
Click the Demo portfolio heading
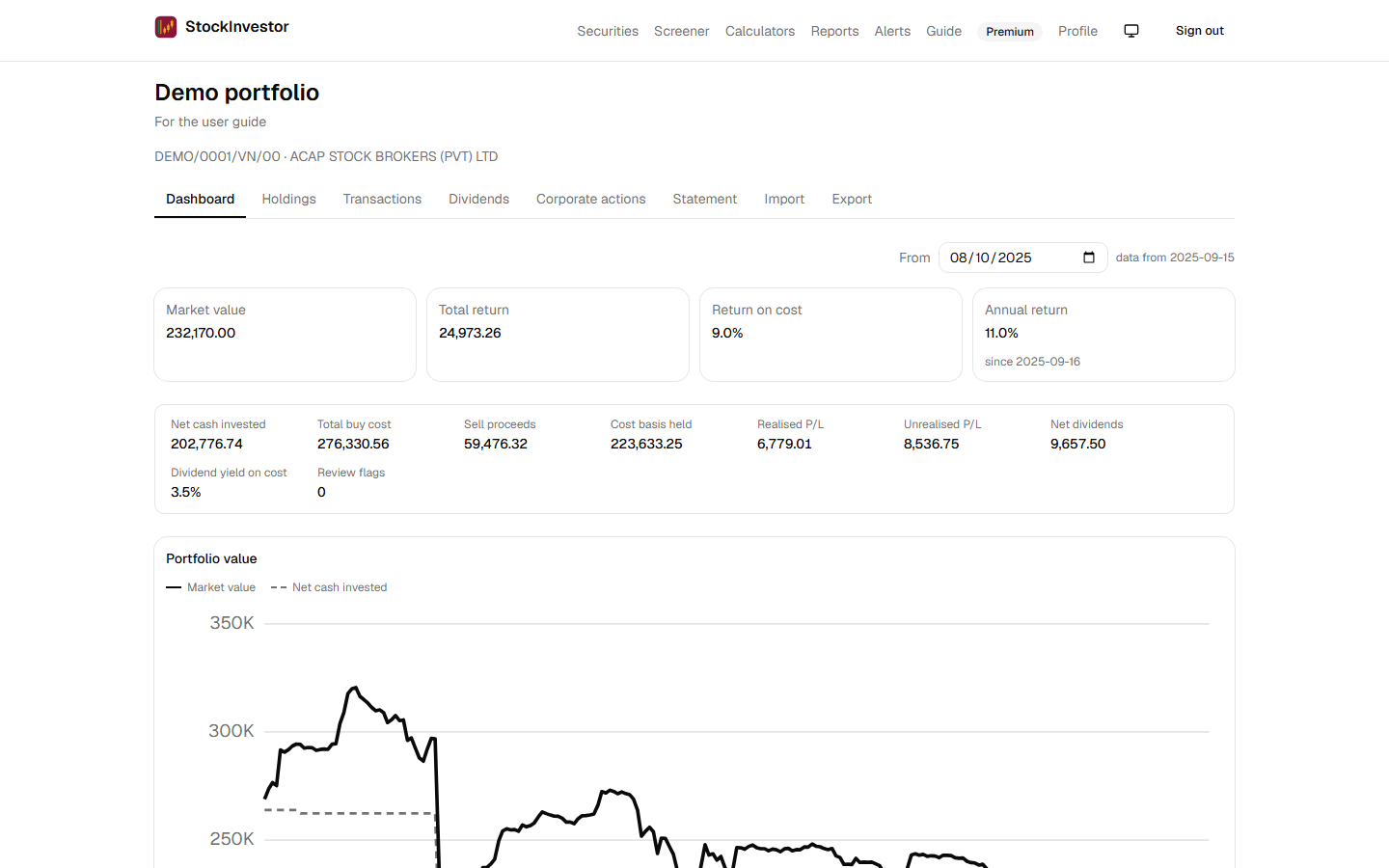click(x=236, y=93)
